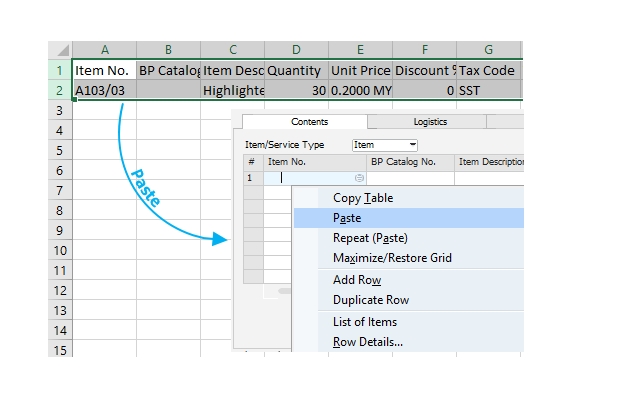
Task: Select Excel row 5 header
Action: [x=60, y=150]
